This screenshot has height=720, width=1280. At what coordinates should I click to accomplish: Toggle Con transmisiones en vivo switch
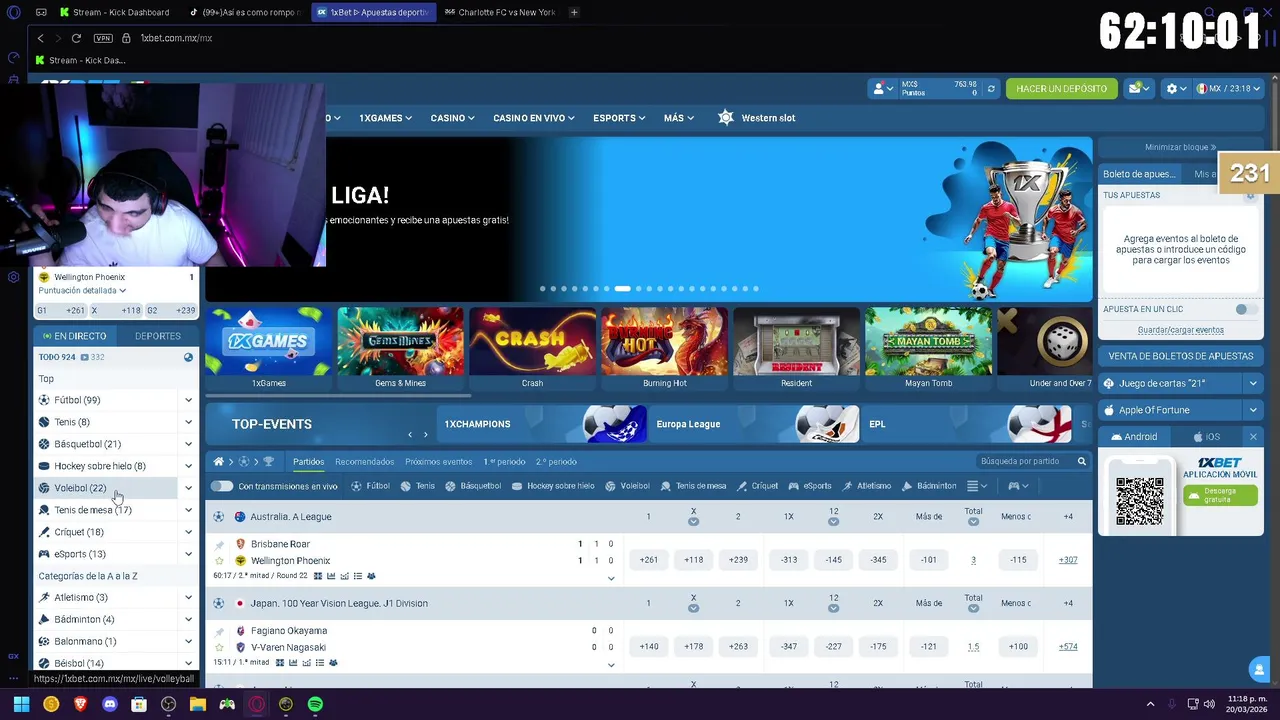pos(222,486)
